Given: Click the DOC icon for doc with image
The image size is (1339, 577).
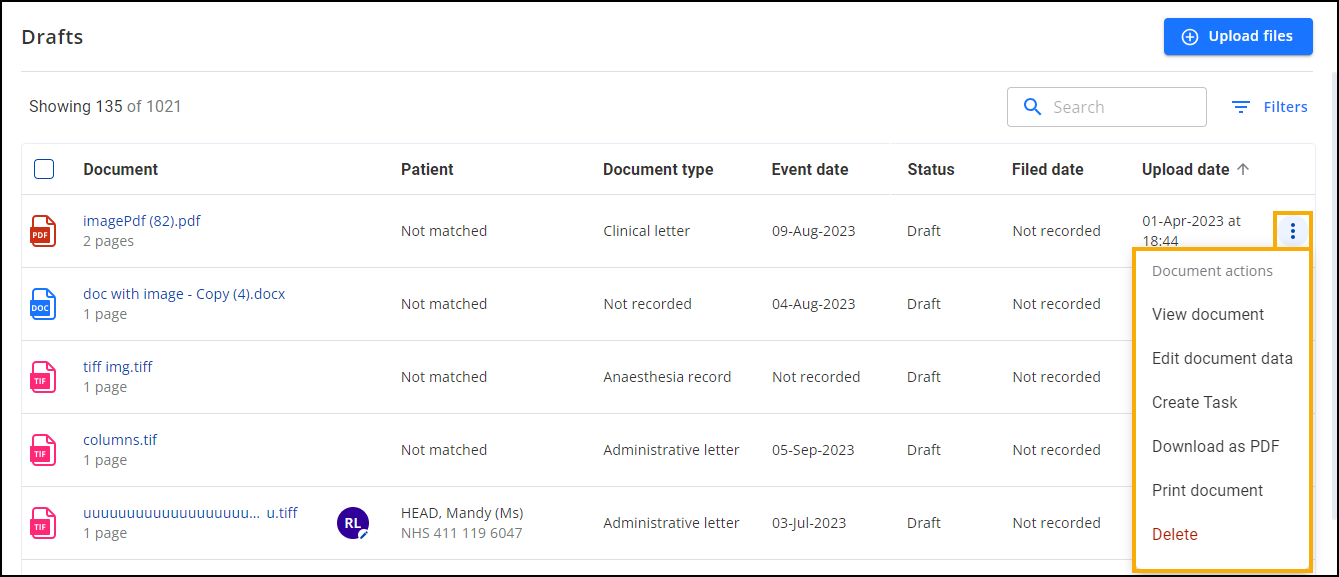Looking at the screenshot, I should (41, 304).
